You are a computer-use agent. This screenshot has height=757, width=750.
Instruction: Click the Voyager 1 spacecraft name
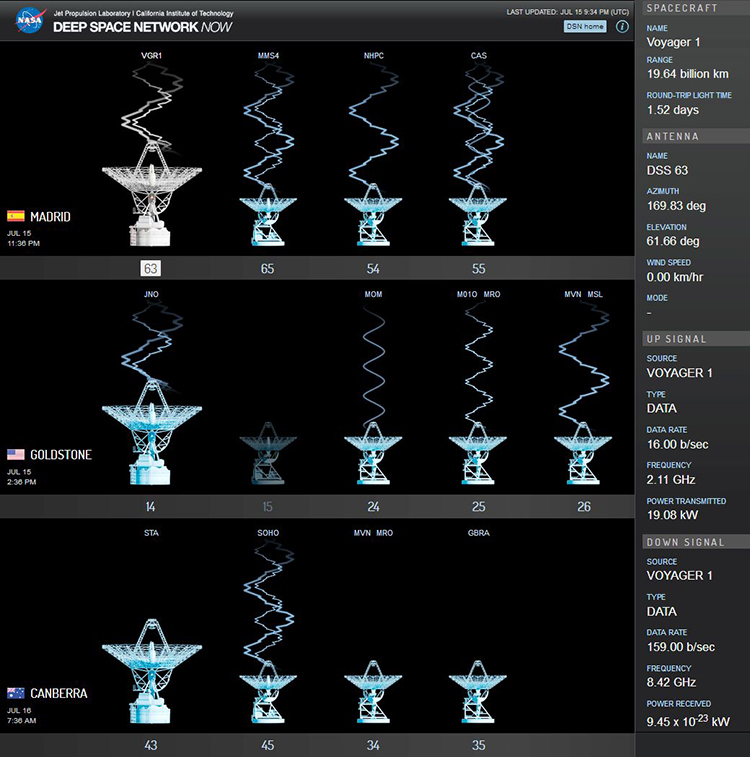coord(673,42)
